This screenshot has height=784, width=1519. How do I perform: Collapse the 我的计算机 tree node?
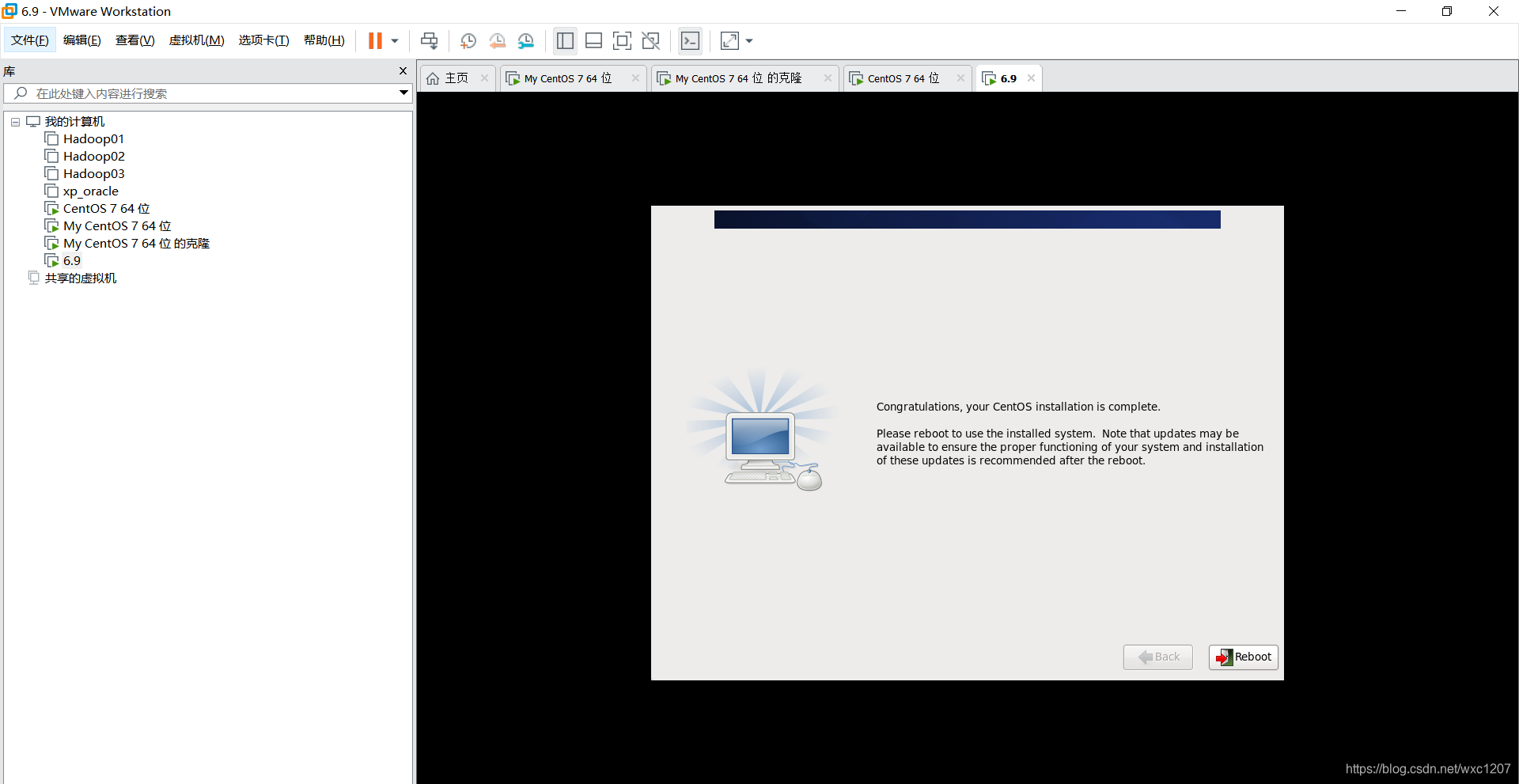pyautogui.click(x=15, y=122)
